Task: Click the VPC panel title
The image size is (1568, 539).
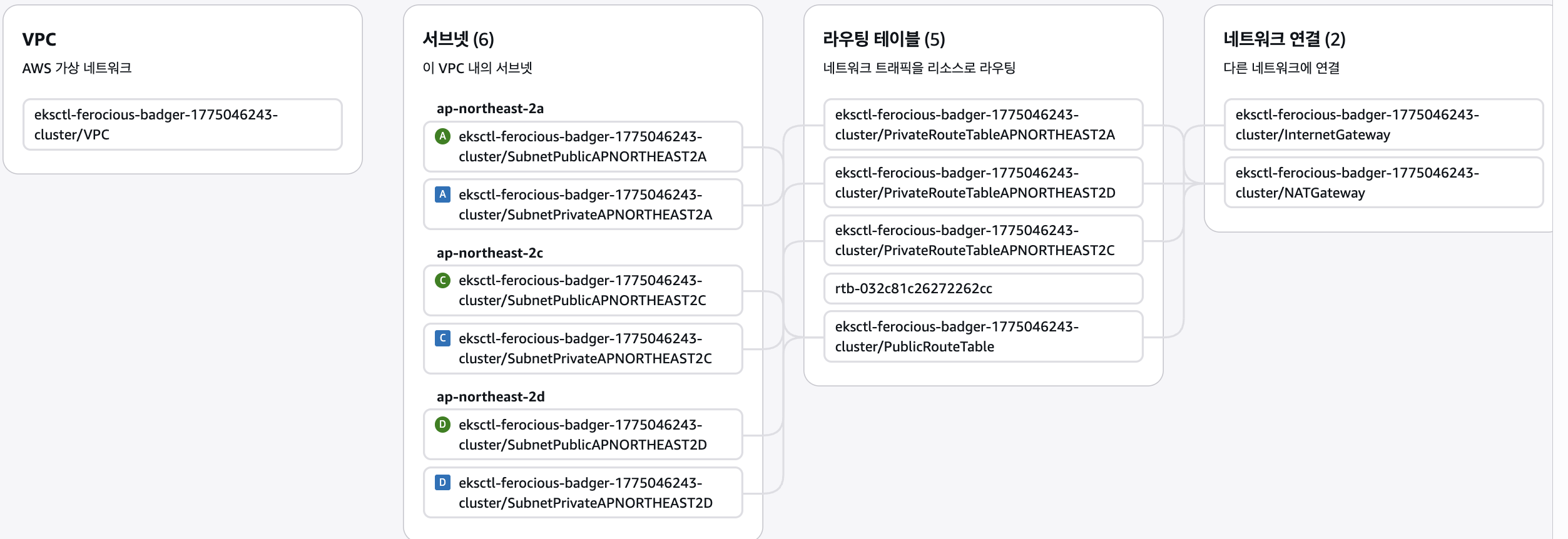Action: pos(39,39)
